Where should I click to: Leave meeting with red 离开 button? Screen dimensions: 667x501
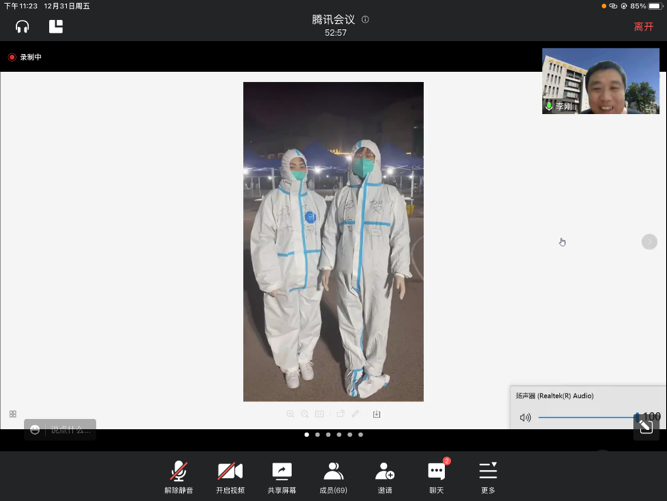[x=643, y=27]
